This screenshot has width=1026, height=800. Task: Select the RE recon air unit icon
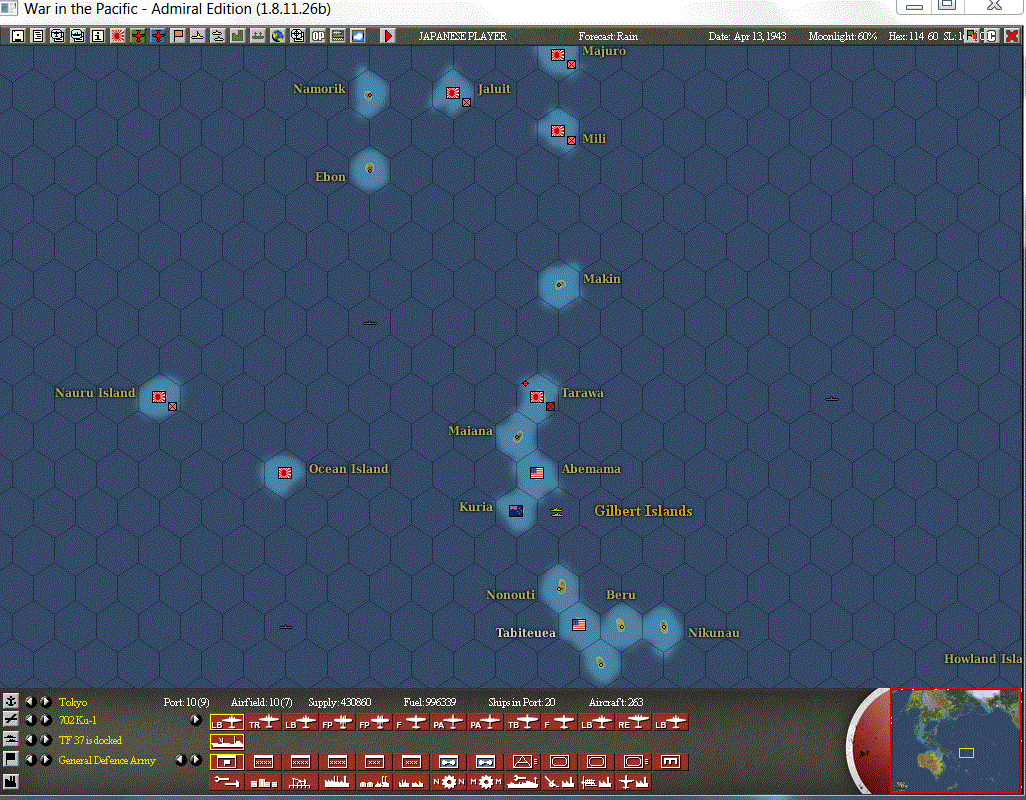[633, 722]
